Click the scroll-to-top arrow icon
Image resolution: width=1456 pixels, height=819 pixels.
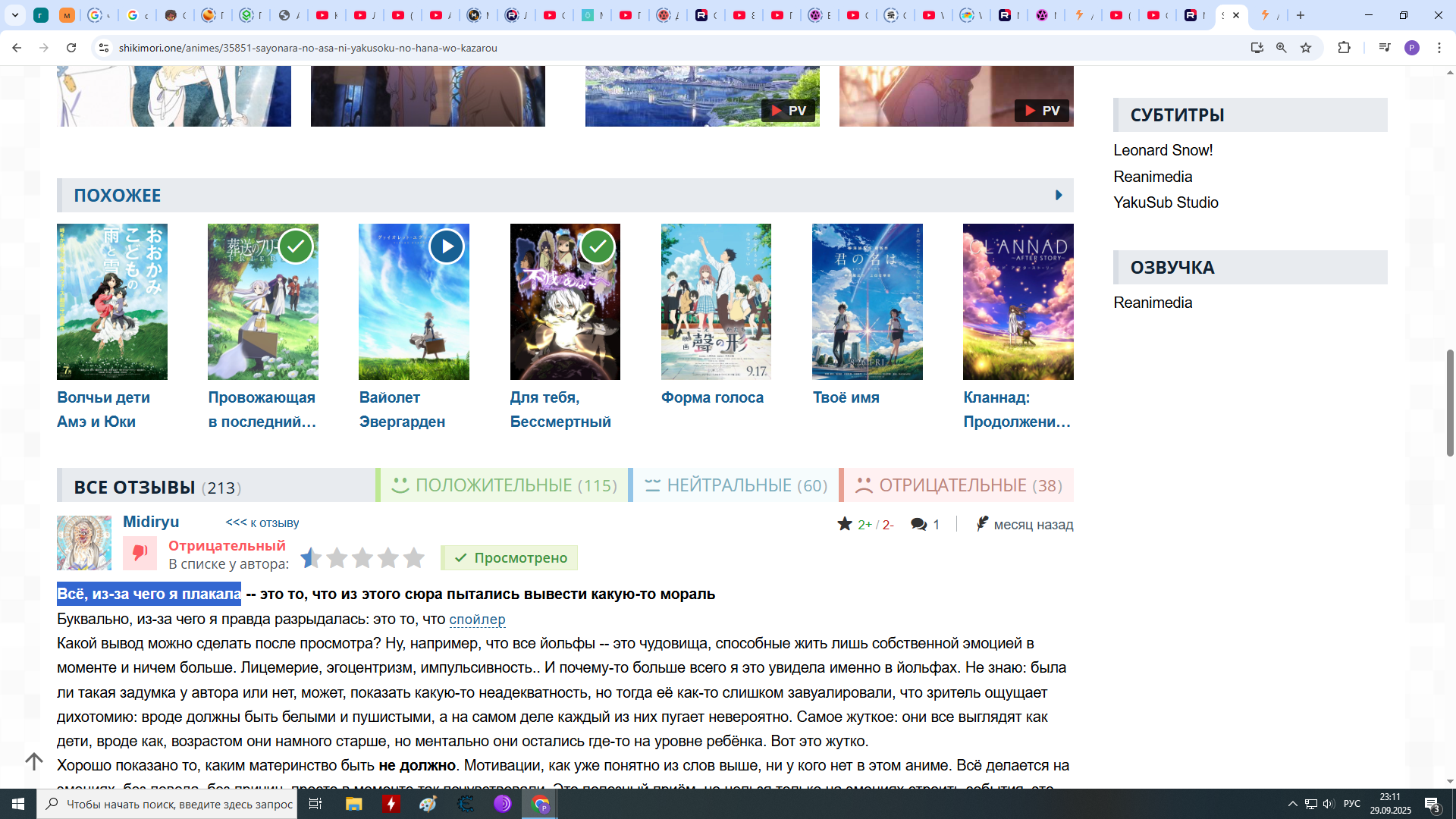pos(34,761)
